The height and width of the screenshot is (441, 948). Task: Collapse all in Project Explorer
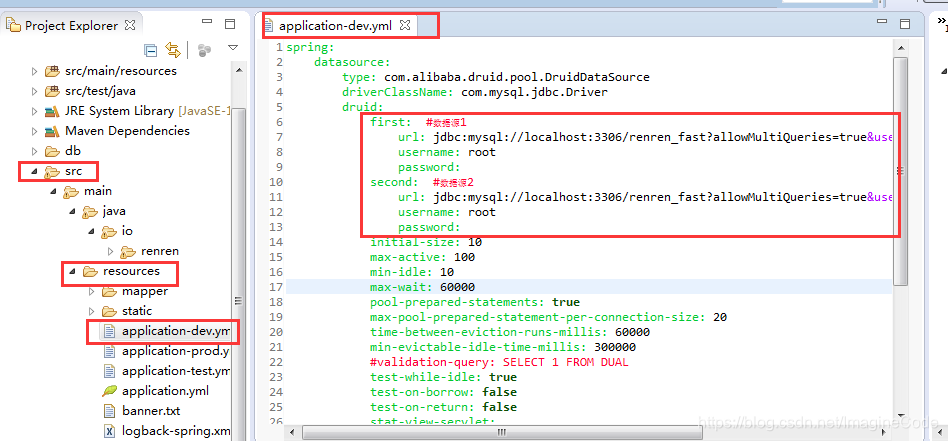tap(151, 50)
